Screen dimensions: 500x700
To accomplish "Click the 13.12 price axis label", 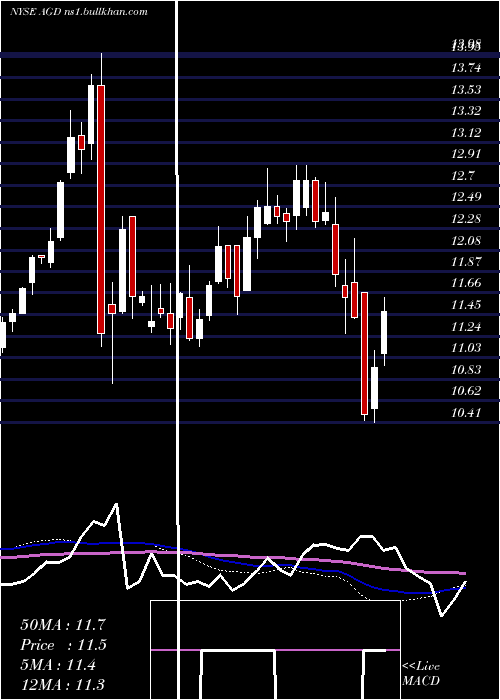I will 466,133.
